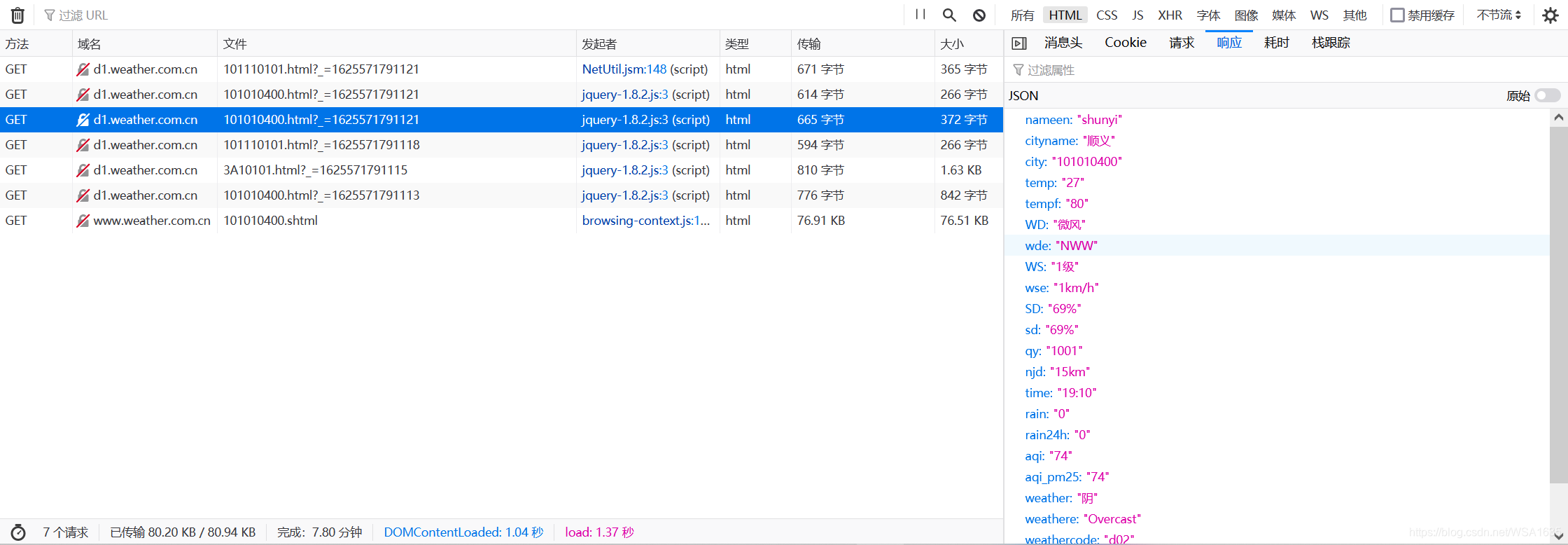Filter requests by JS
Viewport: 1568px width, 545px height.
click(1137, 15)
